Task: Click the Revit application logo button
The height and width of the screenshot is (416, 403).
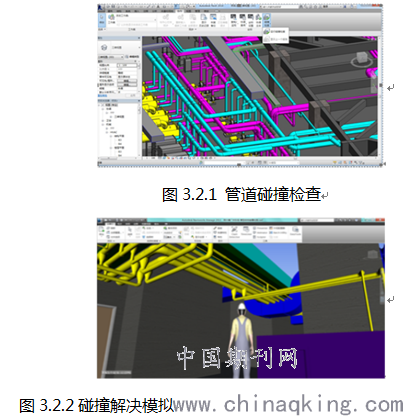Action: click(100, 8)
